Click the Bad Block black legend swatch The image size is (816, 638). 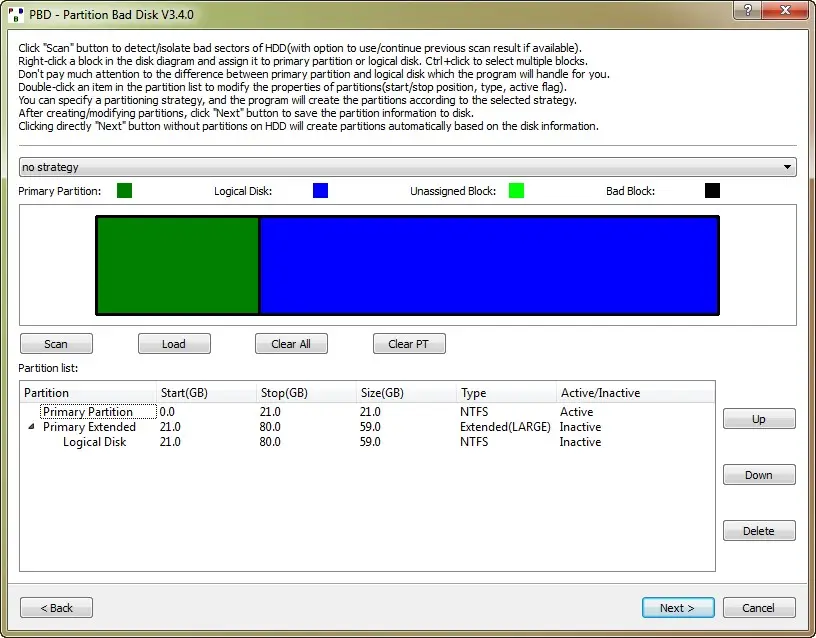tap(712, 190)
